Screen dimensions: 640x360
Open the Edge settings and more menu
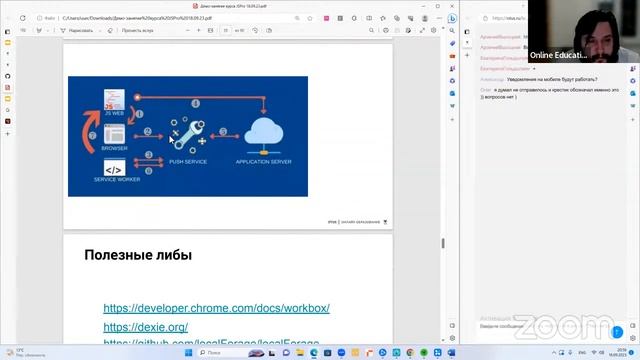(x=439, y=18)
